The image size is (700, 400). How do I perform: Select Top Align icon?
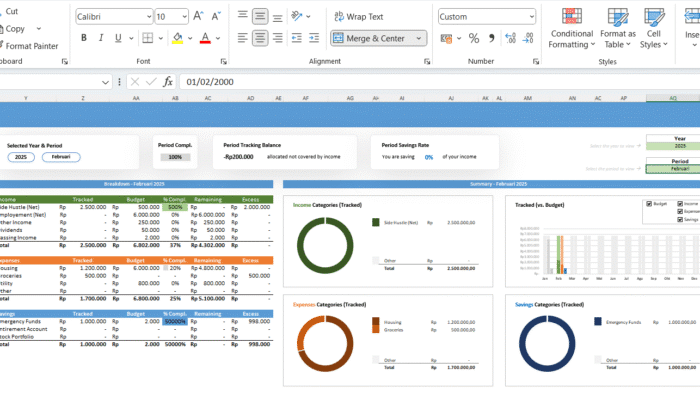pos(242,16)
